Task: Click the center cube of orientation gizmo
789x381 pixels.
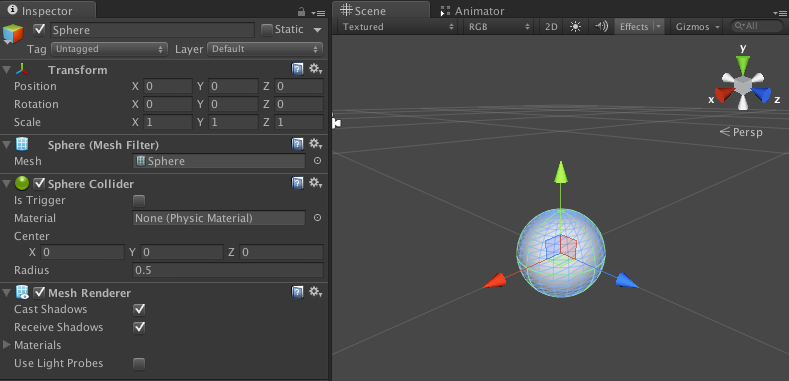Action: click(x=743, y=85)
